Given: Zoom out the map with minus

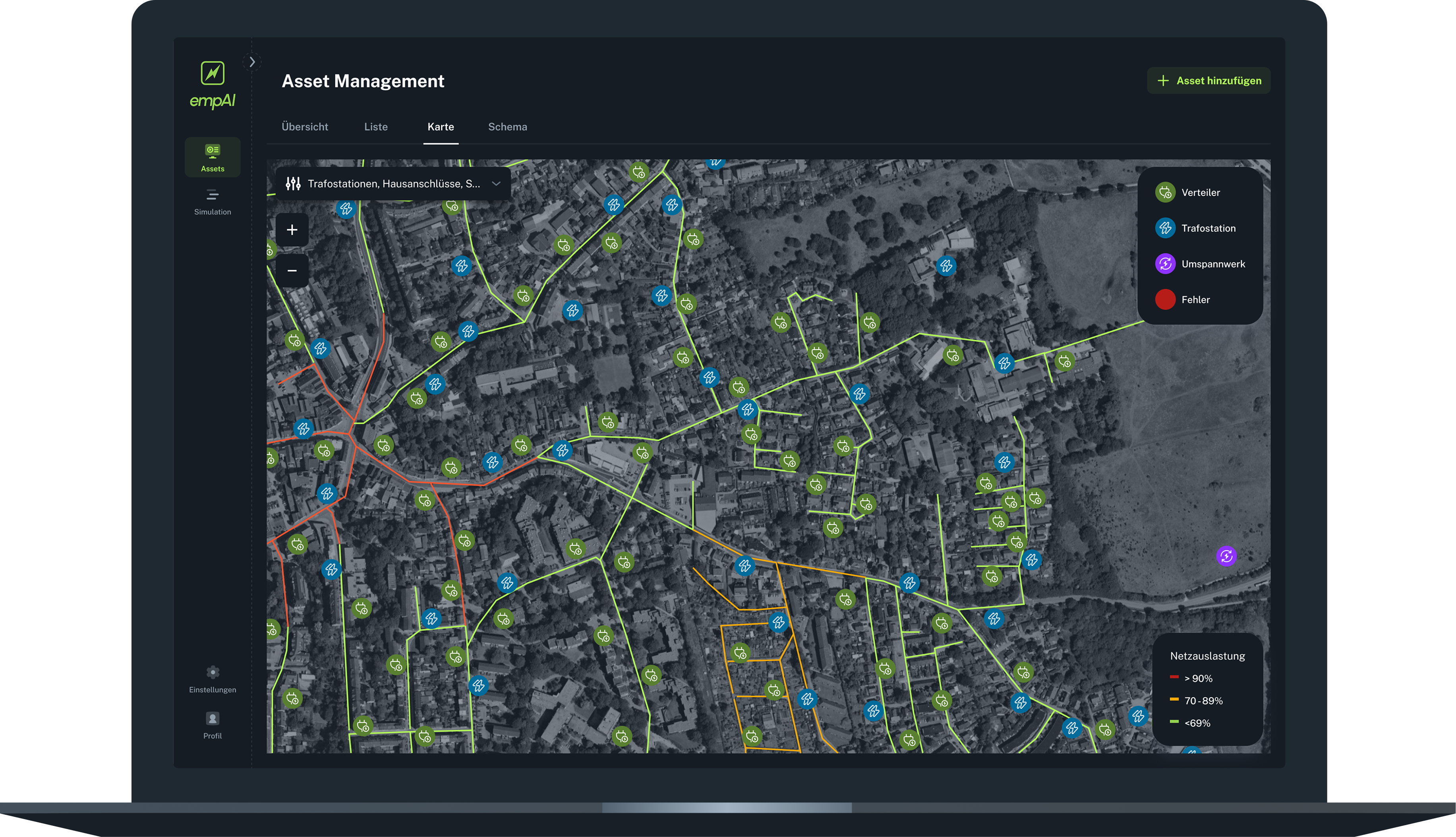Looking at the screenshot, I should [292, 270].
